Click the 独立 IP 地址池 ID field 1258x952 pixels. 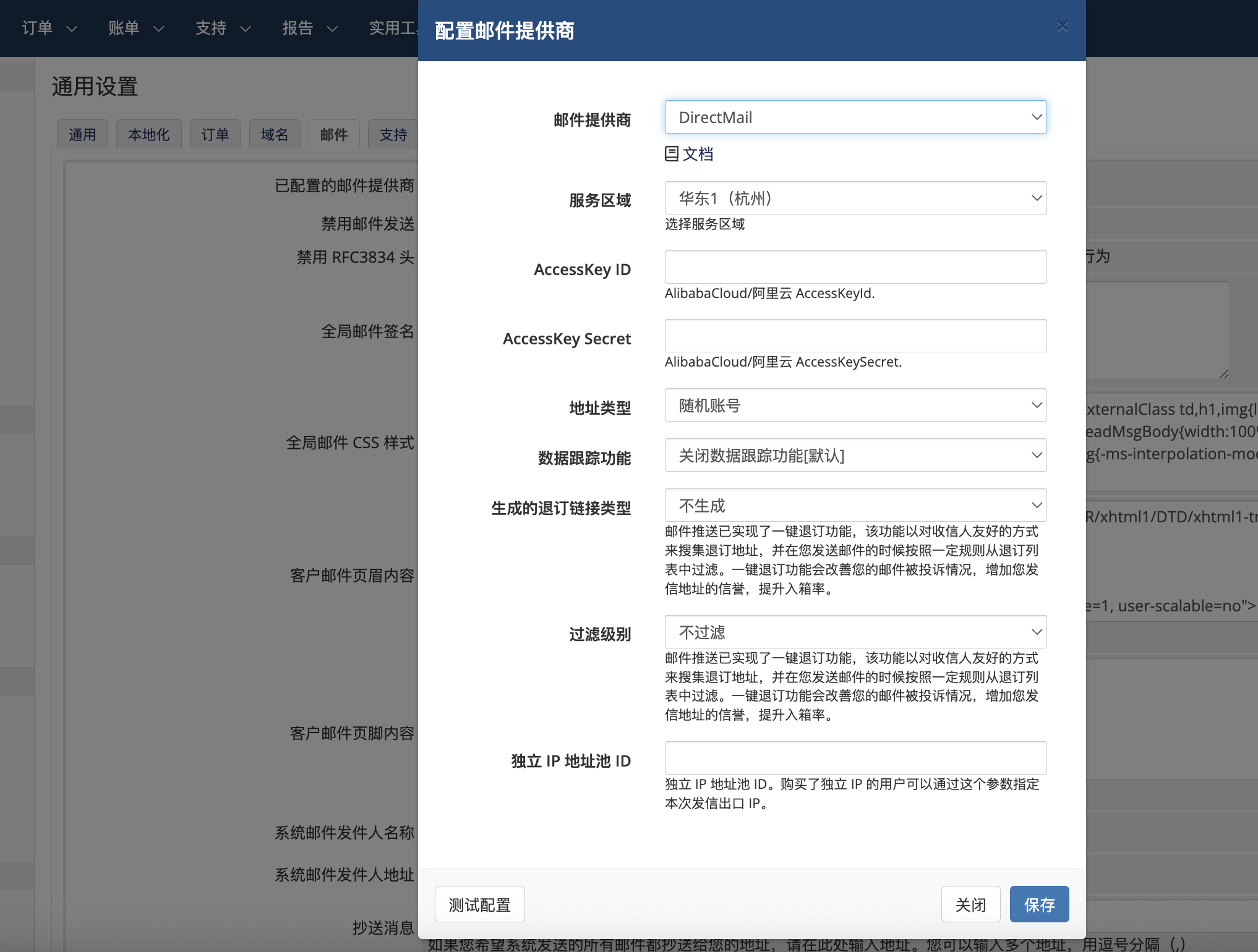pos(855,758)
